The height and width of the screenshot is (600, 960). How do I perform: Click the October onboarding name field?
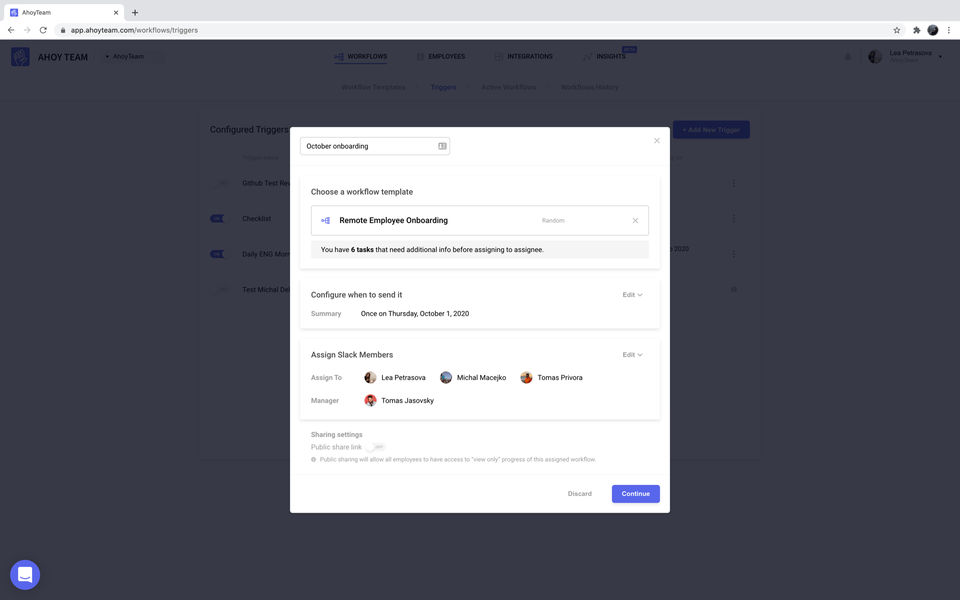(375, 146)
